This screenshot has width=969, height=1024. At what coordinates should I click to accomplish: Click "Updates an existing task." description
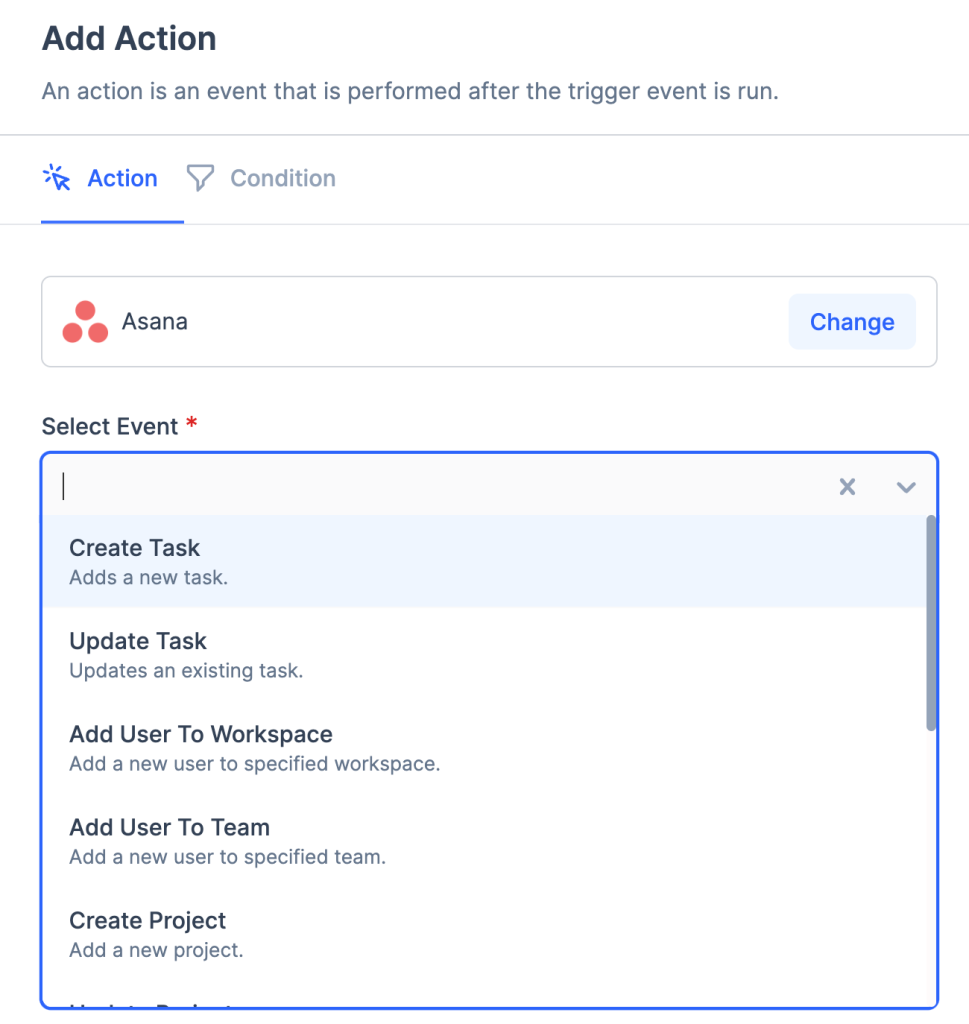[186, 670]
